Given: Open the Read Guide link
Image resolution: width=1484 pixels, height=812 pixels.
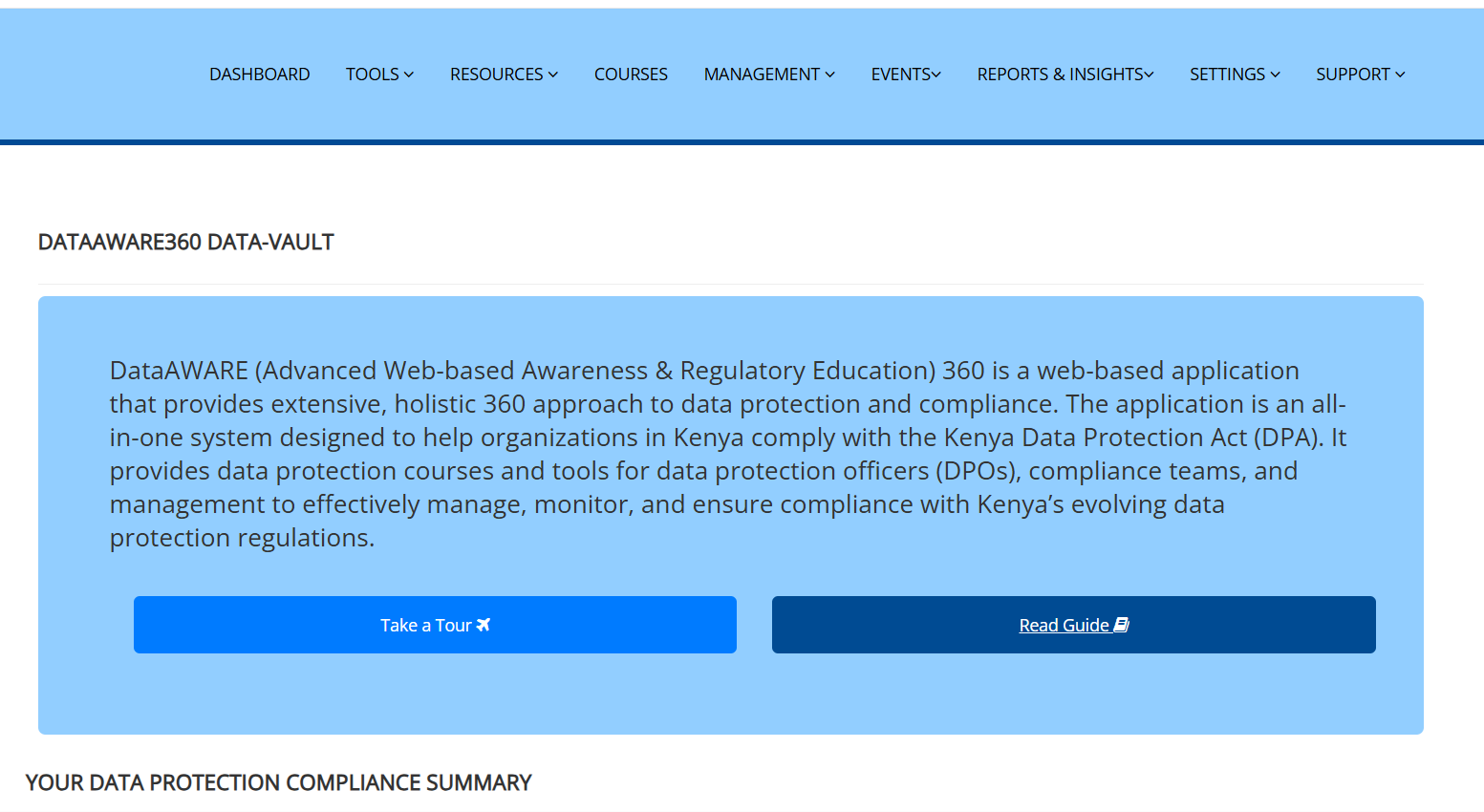Looking at the screenshot, I should pos(1064,626).
